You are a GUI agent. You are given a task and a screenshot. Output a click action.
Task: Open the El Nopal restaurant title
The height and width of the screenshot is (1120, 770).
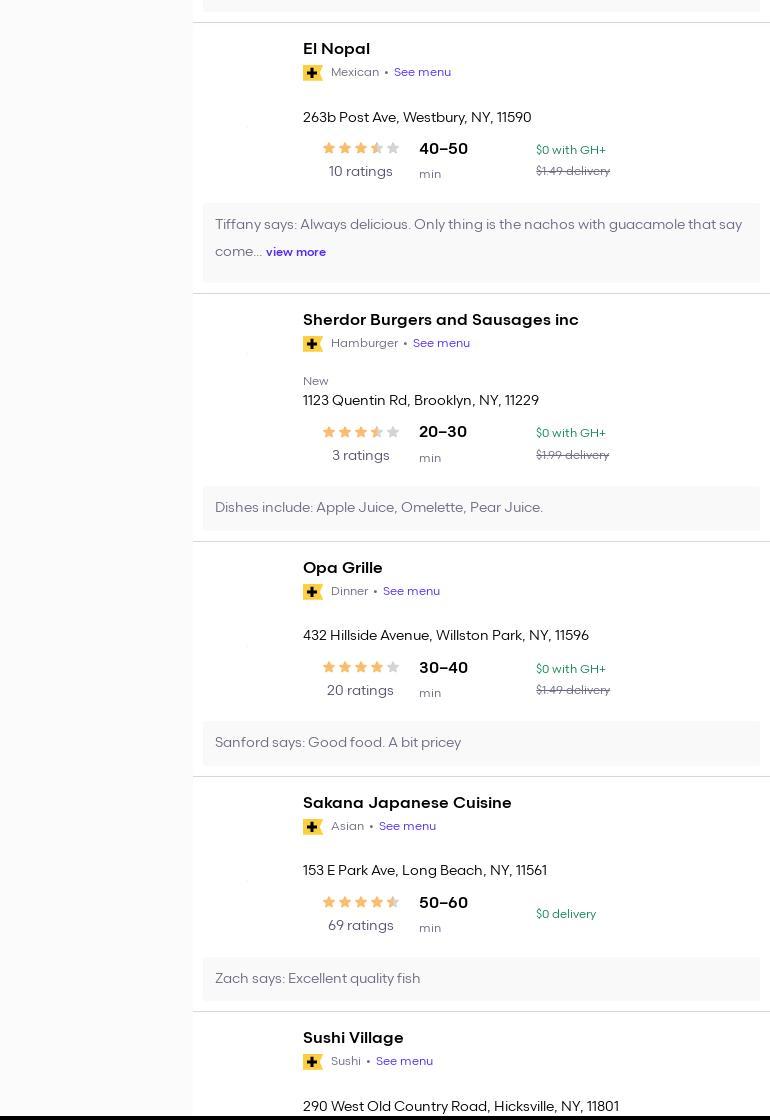[x=336, y=49]
